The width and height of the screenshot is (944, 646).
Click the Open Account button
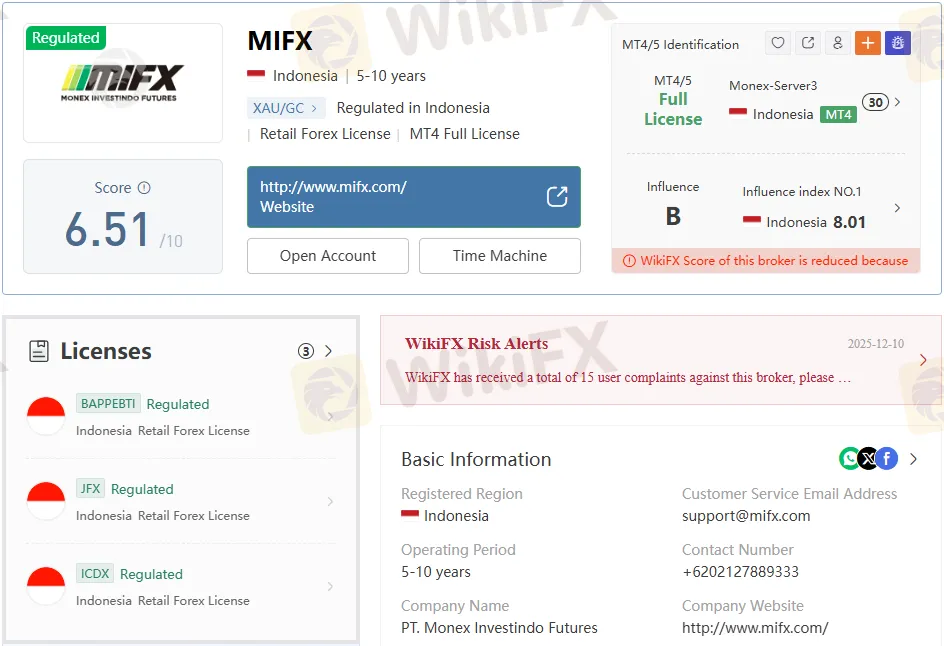(328, 256)
